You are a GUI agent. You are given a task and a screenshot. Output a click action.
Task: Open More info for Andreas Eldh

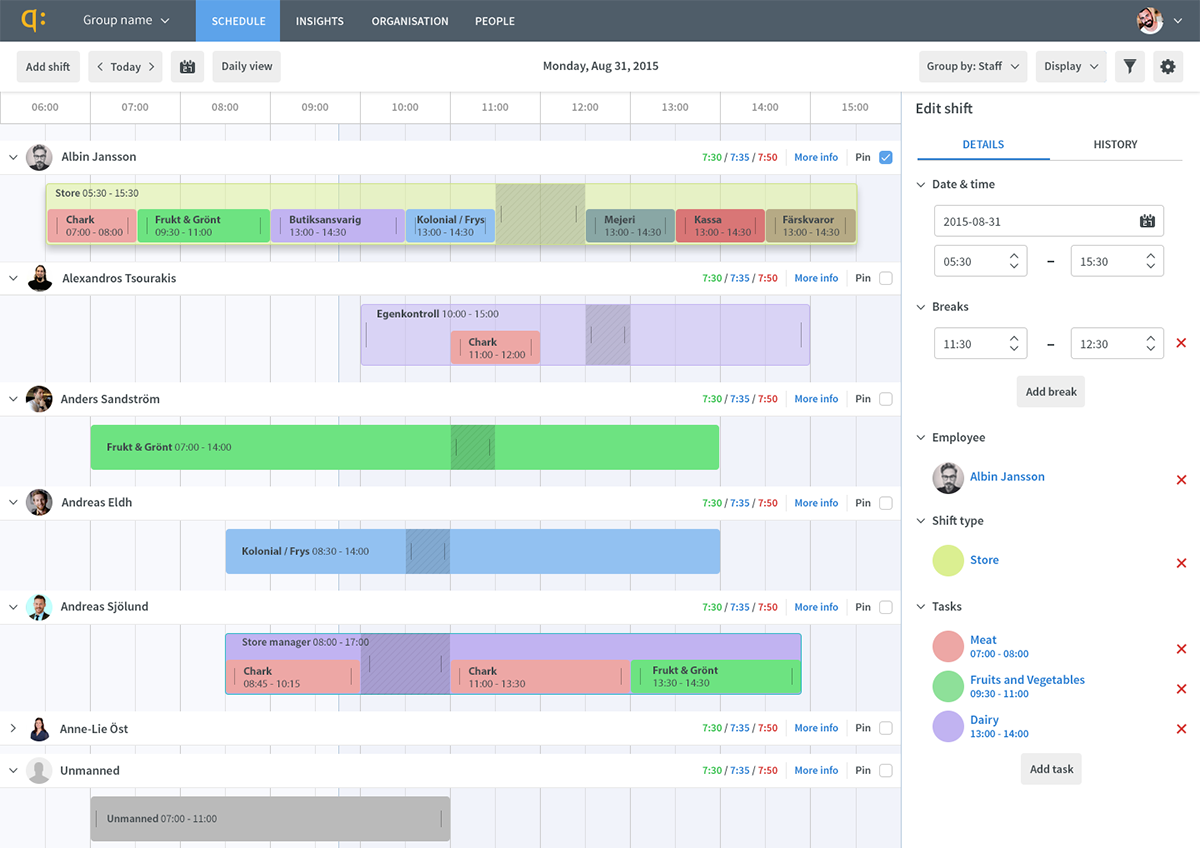(816, 503)
